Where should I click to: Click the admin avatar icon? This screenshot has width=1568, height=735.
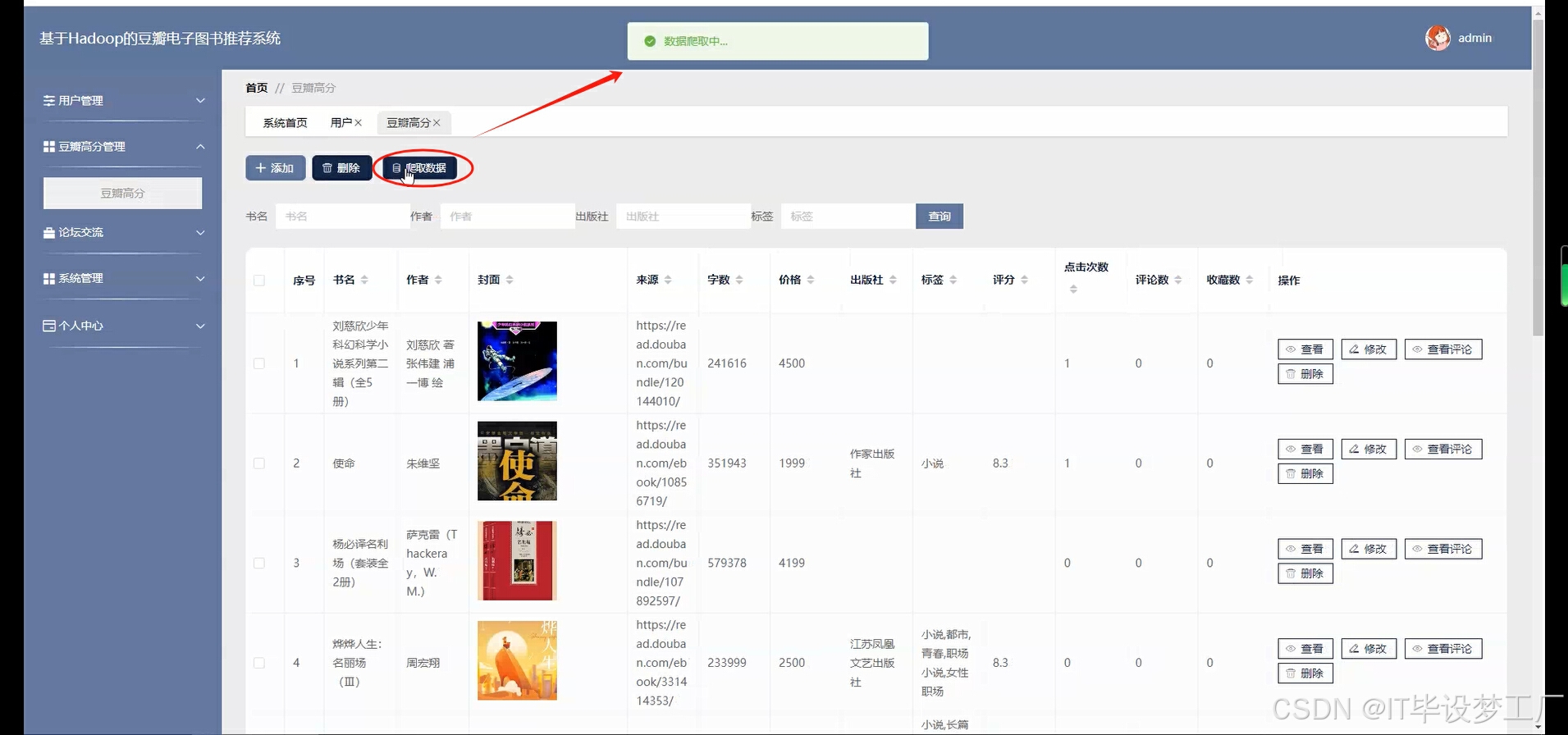[1438, 38]
